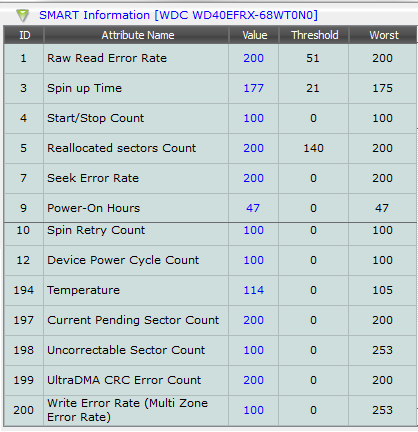Click the Start/Stop Count row
Screen dimensions: 418x432
(210, 118)
